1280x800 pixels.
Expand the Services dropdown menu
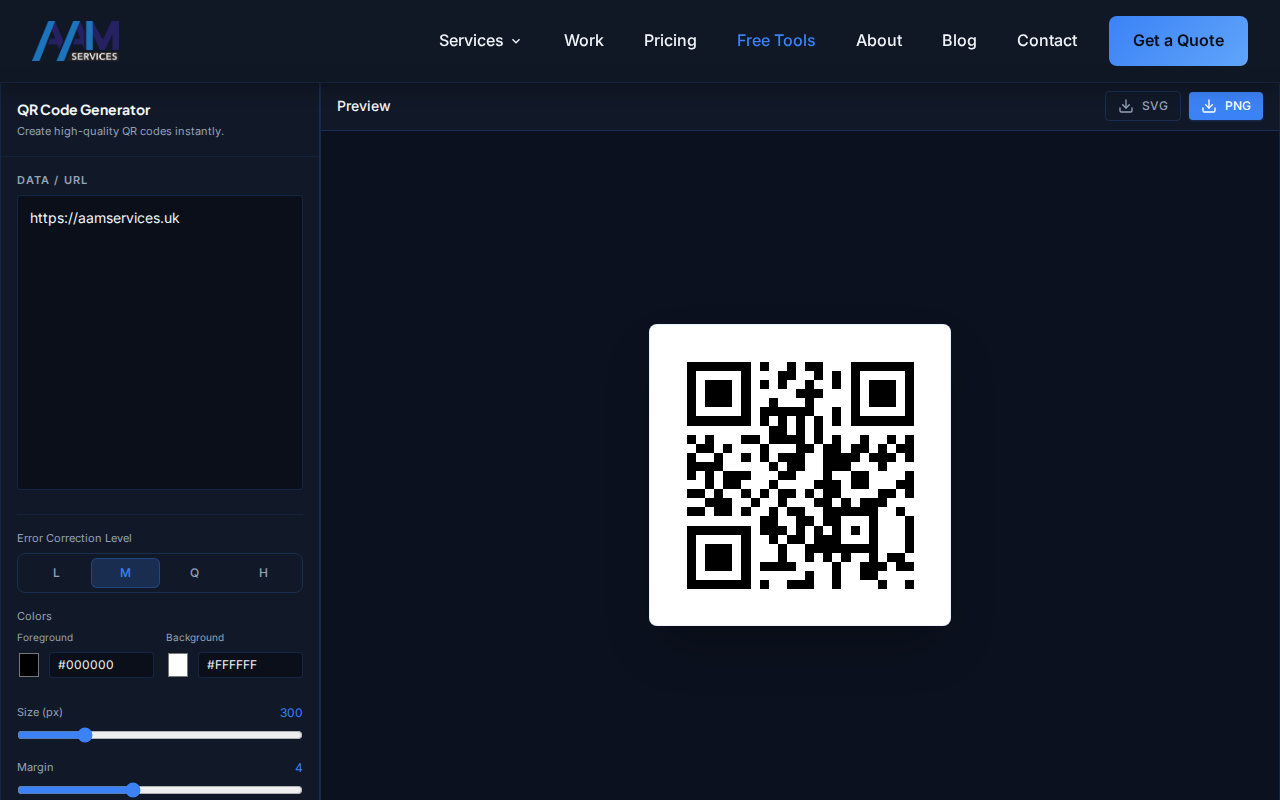[480, 41]
